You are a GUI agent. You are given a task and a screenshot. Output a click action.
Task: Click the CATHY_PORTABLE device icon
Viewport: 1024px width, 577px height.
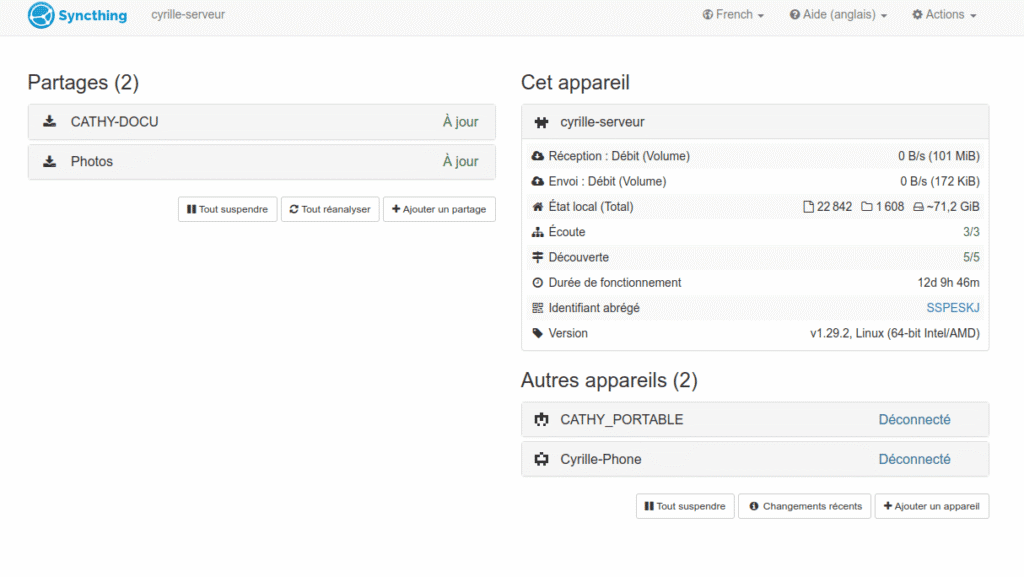[542, 420]
